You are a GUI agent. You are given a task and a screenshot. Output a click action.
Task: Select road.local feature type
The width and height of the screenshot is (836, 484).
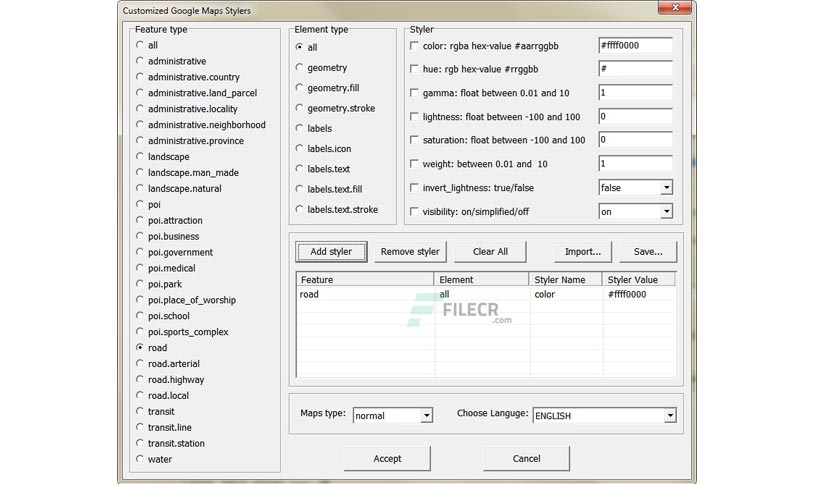tap(140, 395)
